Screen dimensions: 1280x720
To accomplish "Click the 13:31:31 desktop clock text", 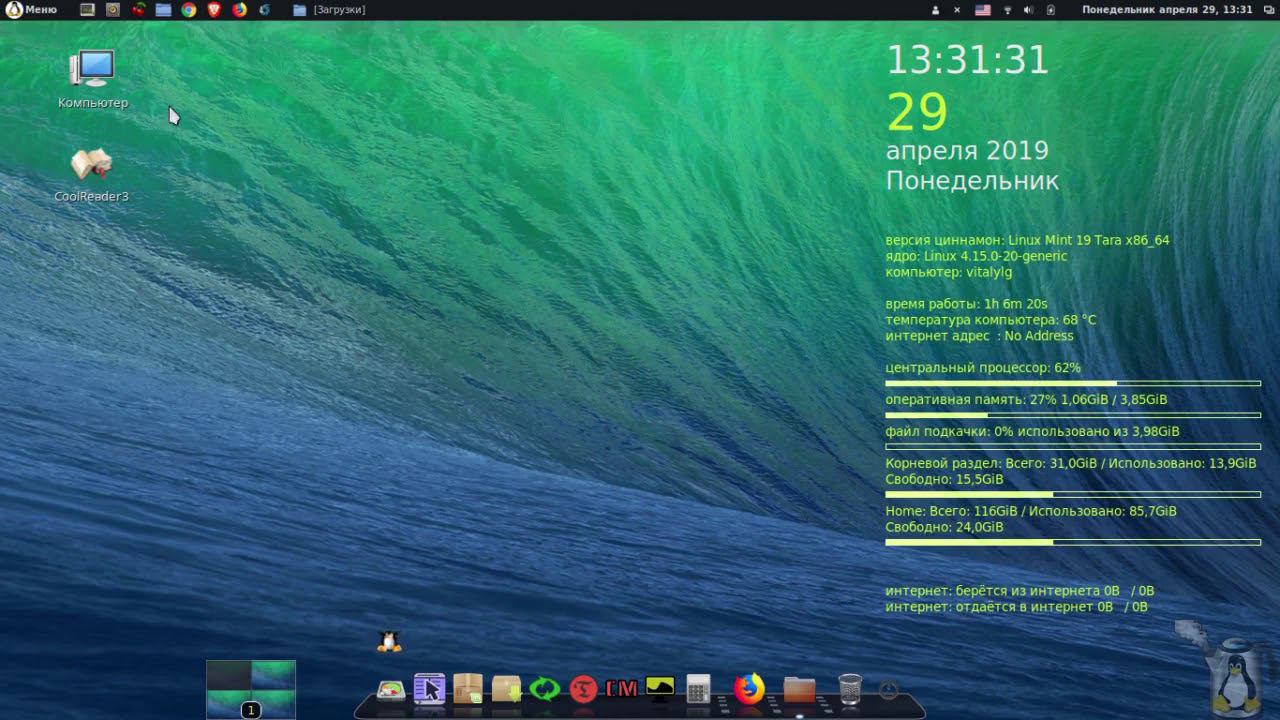I will pos(967,60).
